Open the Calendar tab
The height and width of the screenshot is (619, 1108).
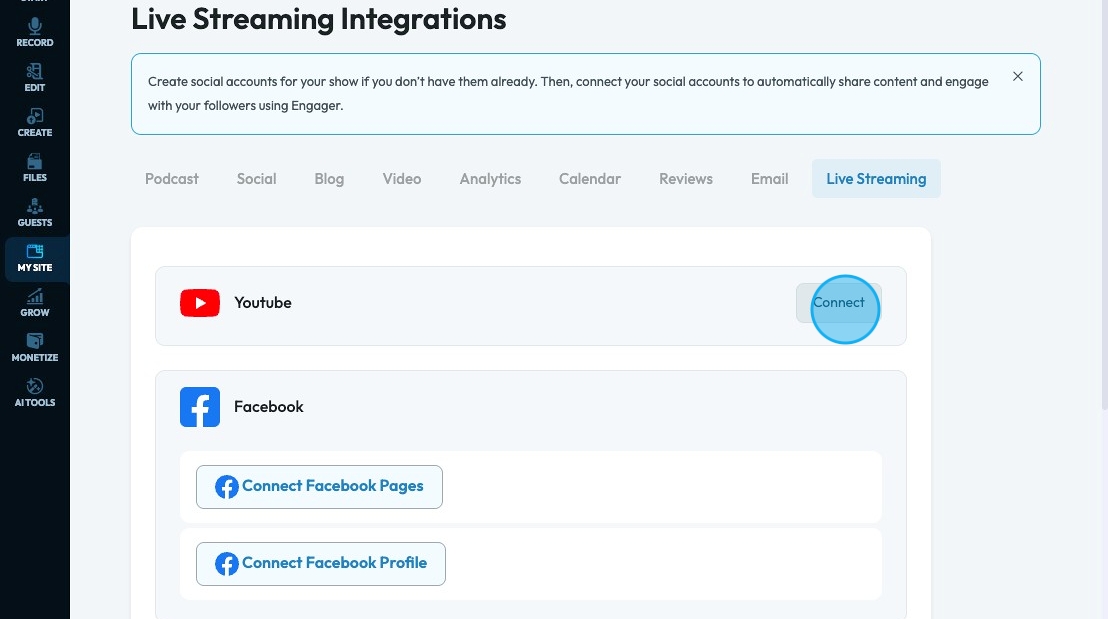[x=590, y=179]
